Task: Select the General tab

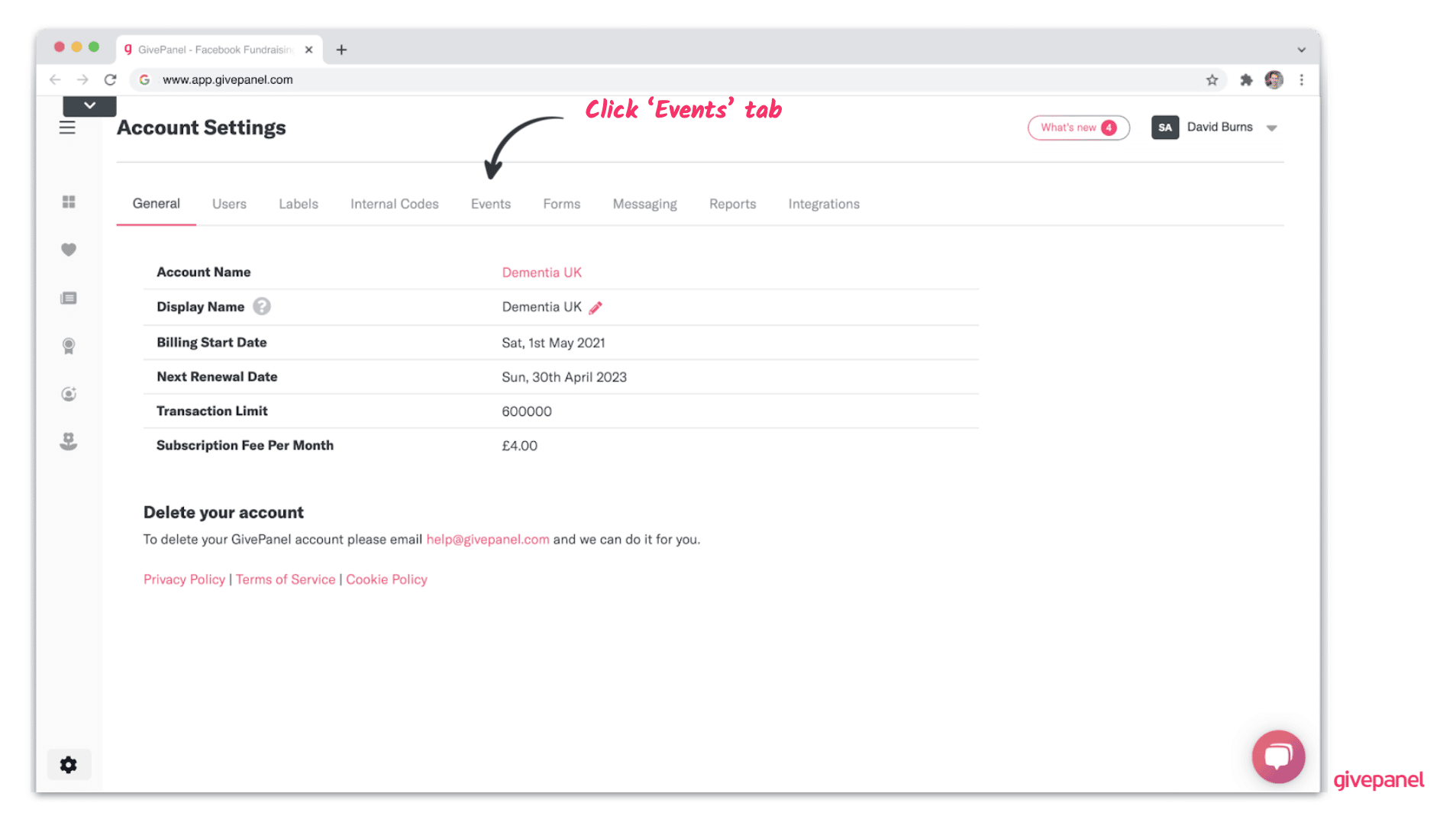Action: coord(156,204)
